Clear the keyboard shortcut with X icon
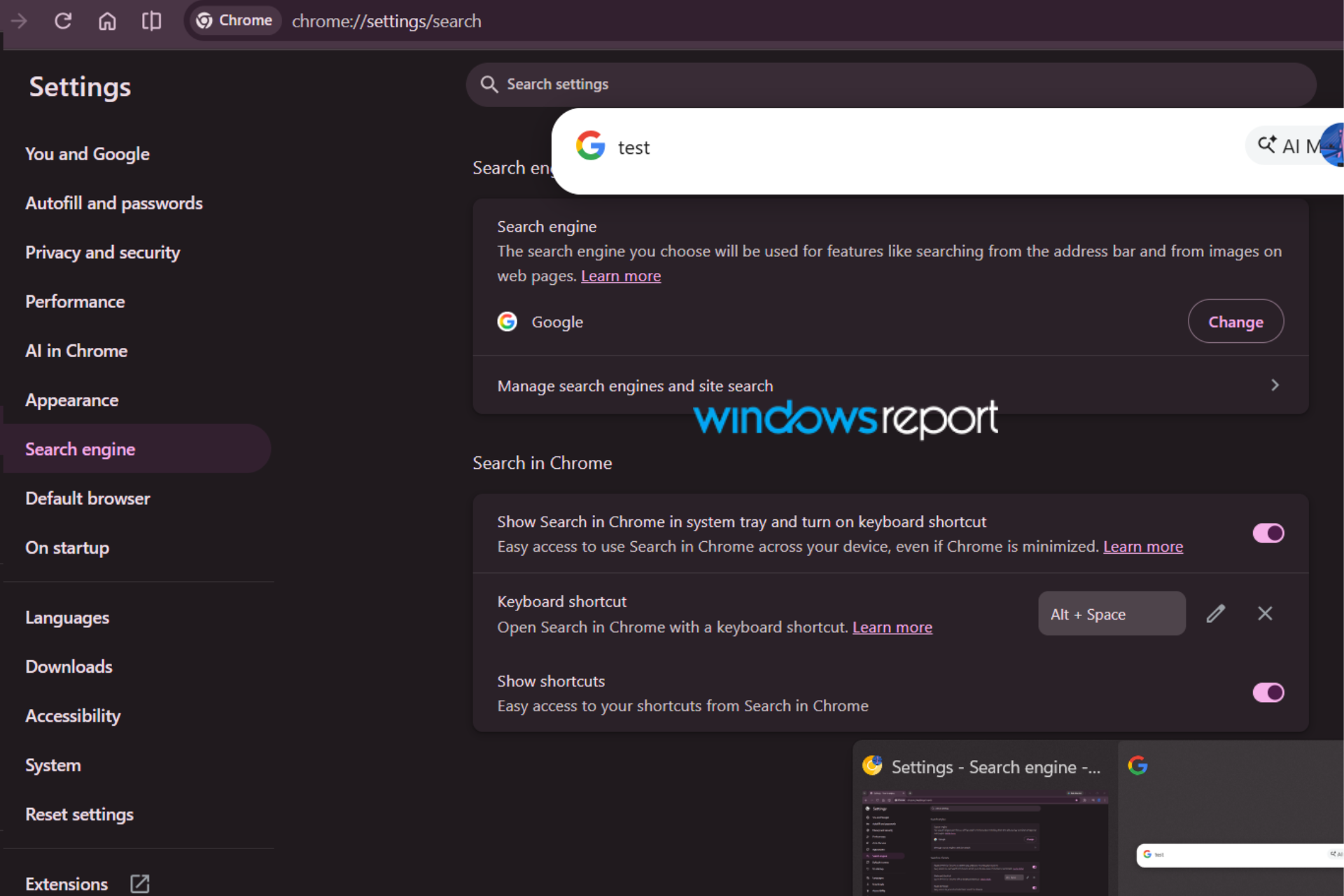1344x896 pixels. (x=1265, y=614)
